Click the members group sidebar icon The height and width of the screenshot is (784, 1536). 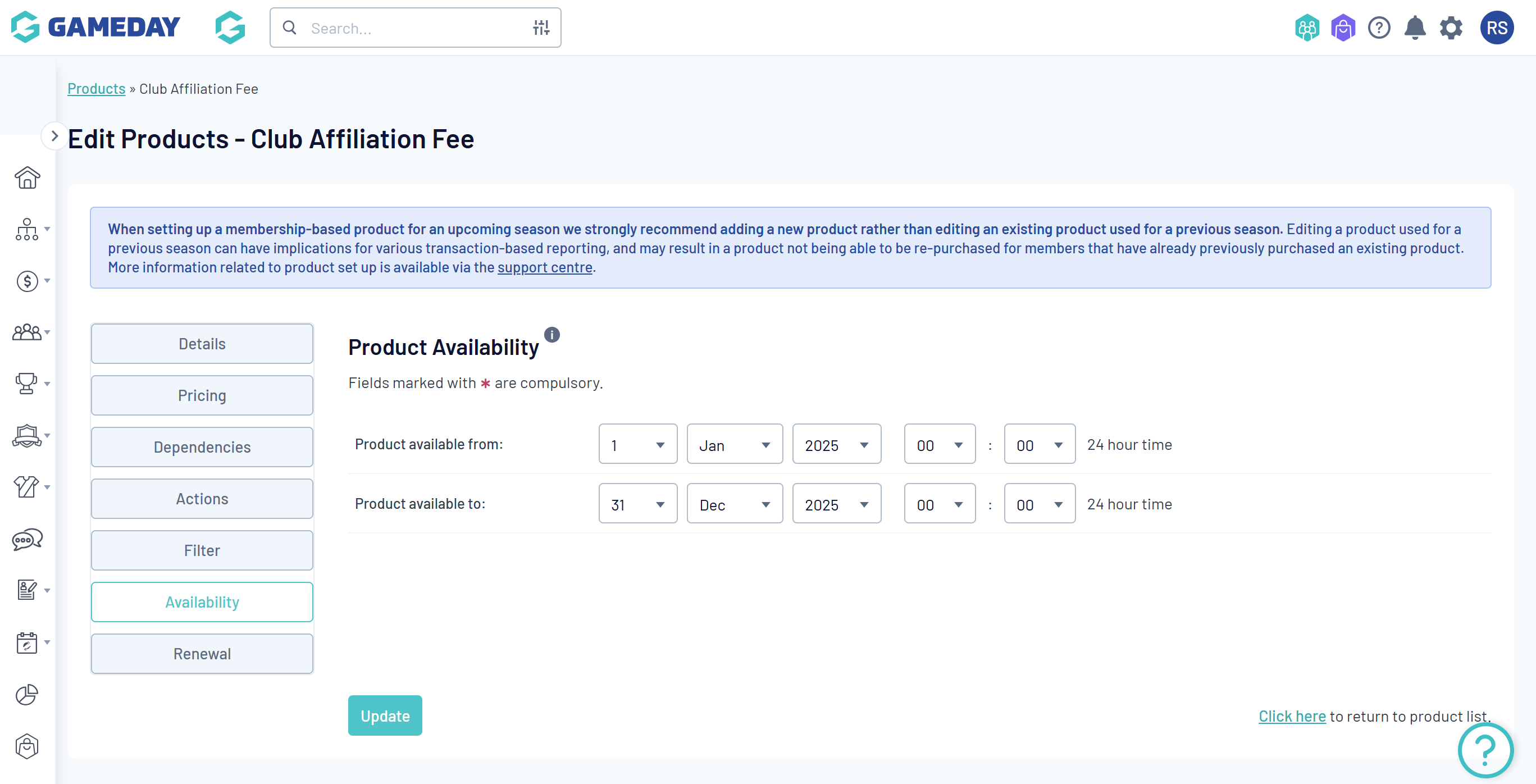pyautogui.click(x=27, y=332)
